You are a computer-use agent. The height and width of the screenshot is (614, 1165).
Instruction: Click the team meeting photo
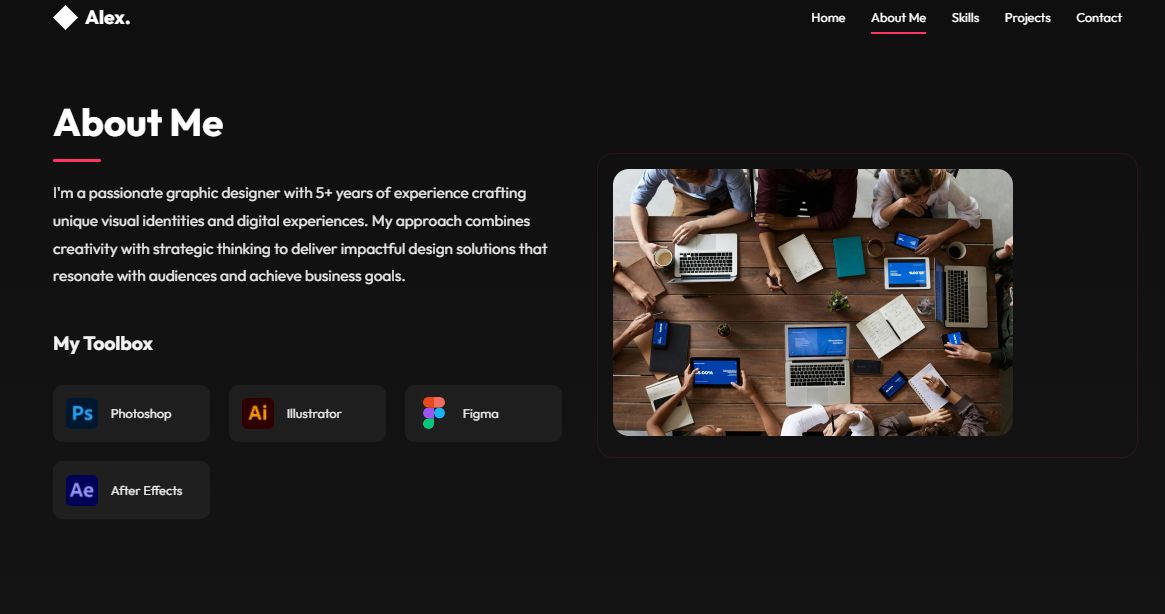click(813, 303)
